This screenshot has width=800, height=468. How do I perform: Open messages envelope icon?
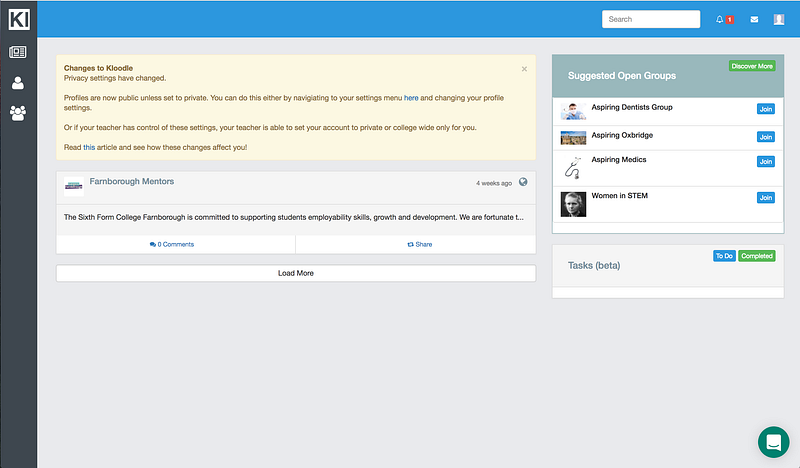[754, 19]
